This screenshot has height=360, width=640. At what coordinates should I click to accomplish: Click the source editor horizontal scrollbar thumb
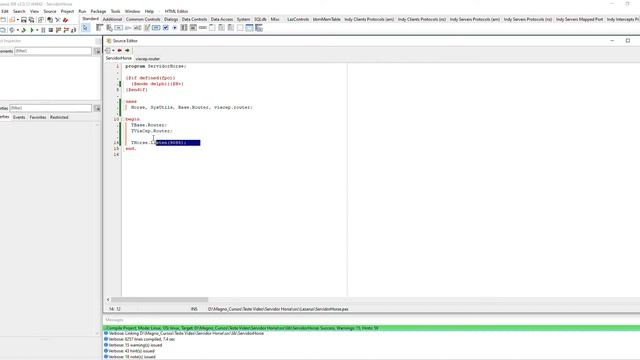(160, 300)
